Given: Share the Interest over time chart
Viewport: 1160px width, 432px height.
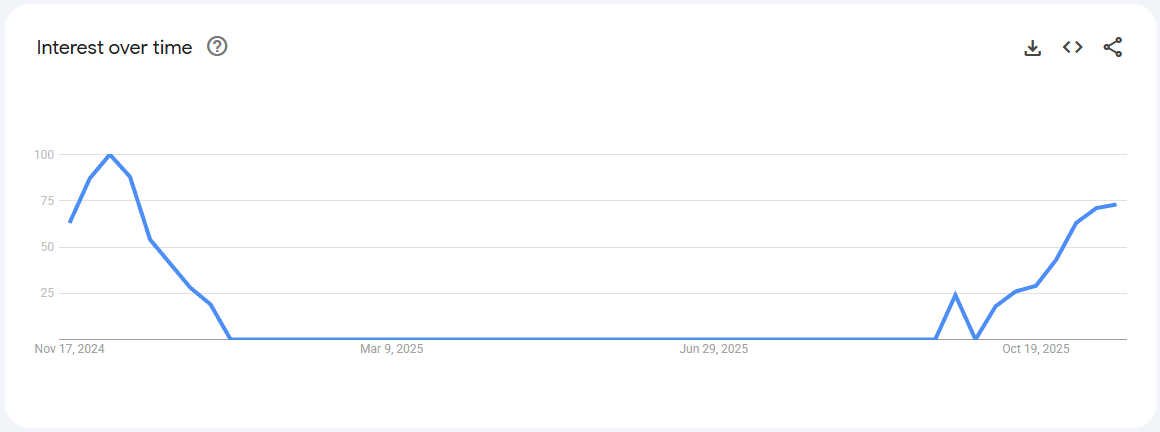Looking at the screenshot, I should (x=1113, y=47).
